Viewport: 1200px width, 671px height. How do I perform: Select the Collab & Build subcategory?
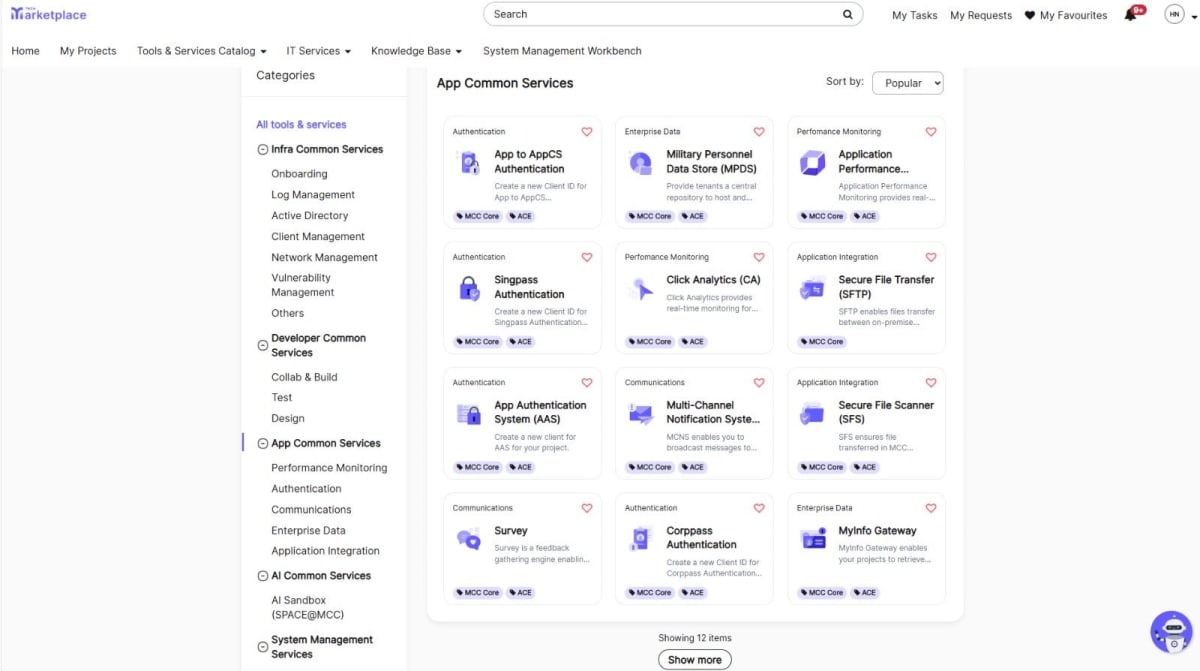tap(304, 377)
